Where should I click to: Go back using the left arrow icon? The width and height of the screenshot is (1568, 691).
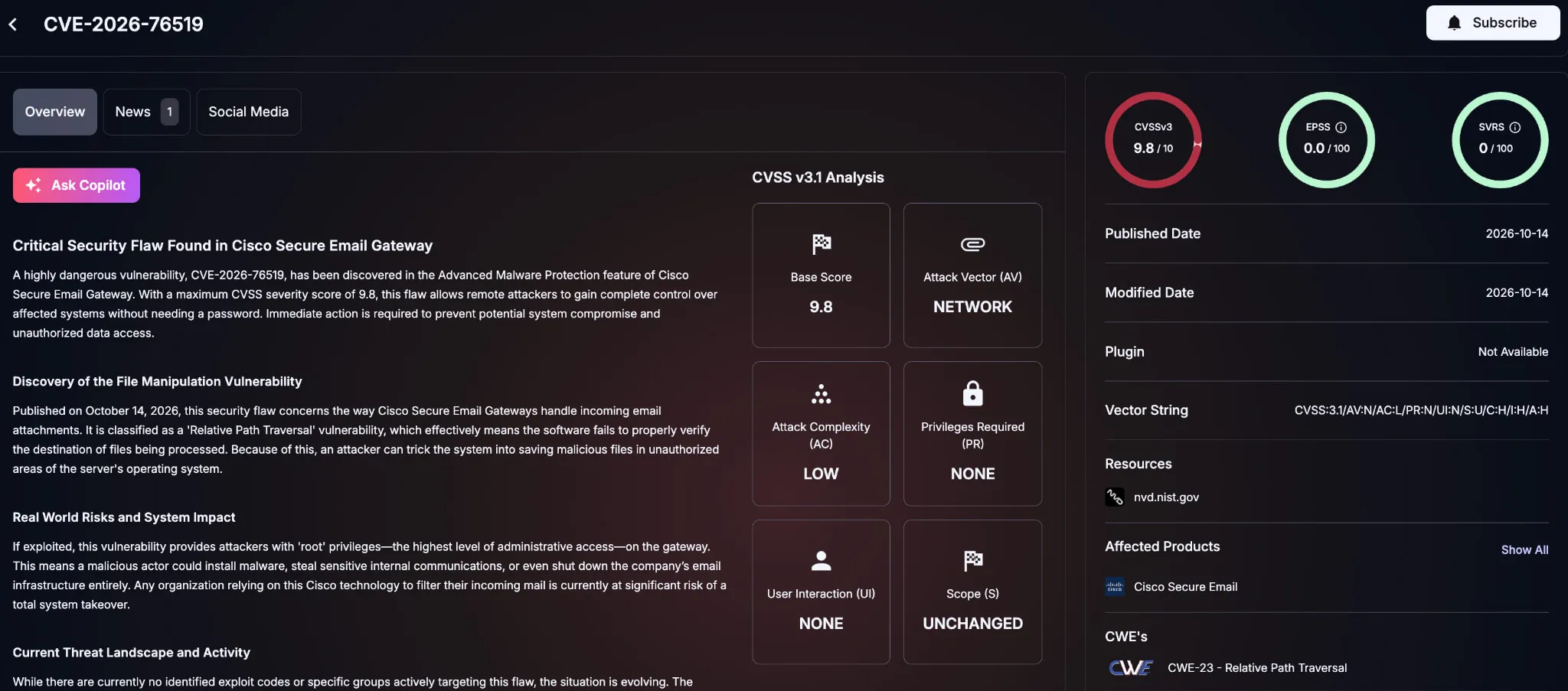[x=13, y=24]
